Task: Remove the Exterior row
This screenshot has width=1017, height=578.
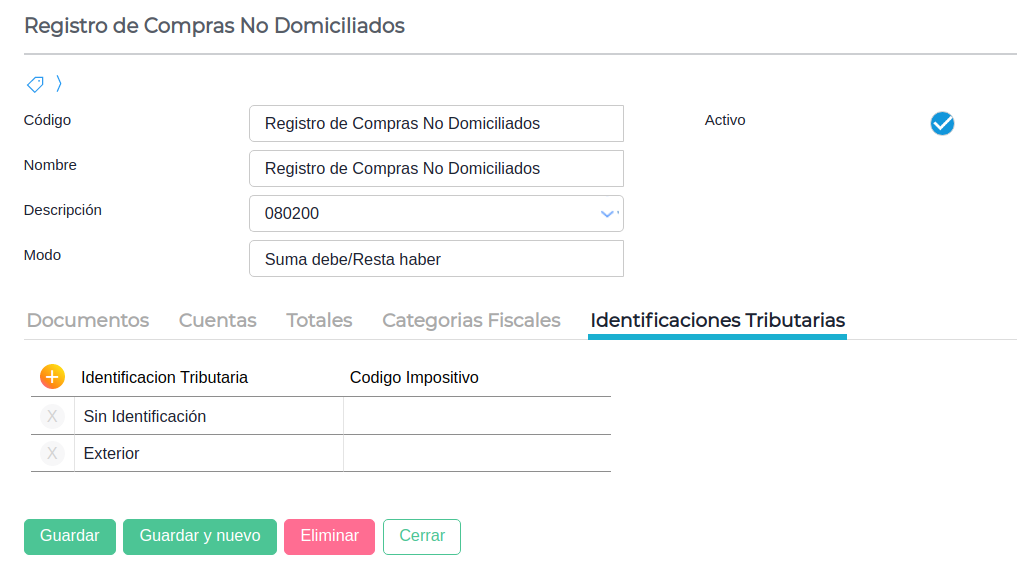Action: point(52,453)
